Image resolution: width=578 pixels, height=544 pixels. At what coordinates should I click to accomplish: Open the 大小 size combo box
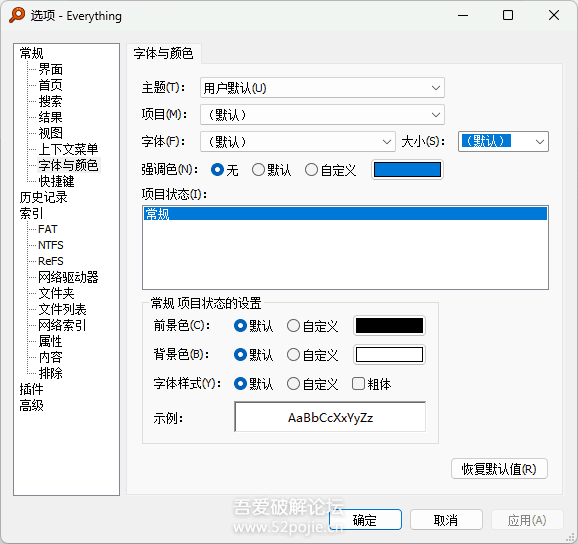pos(503,142)
